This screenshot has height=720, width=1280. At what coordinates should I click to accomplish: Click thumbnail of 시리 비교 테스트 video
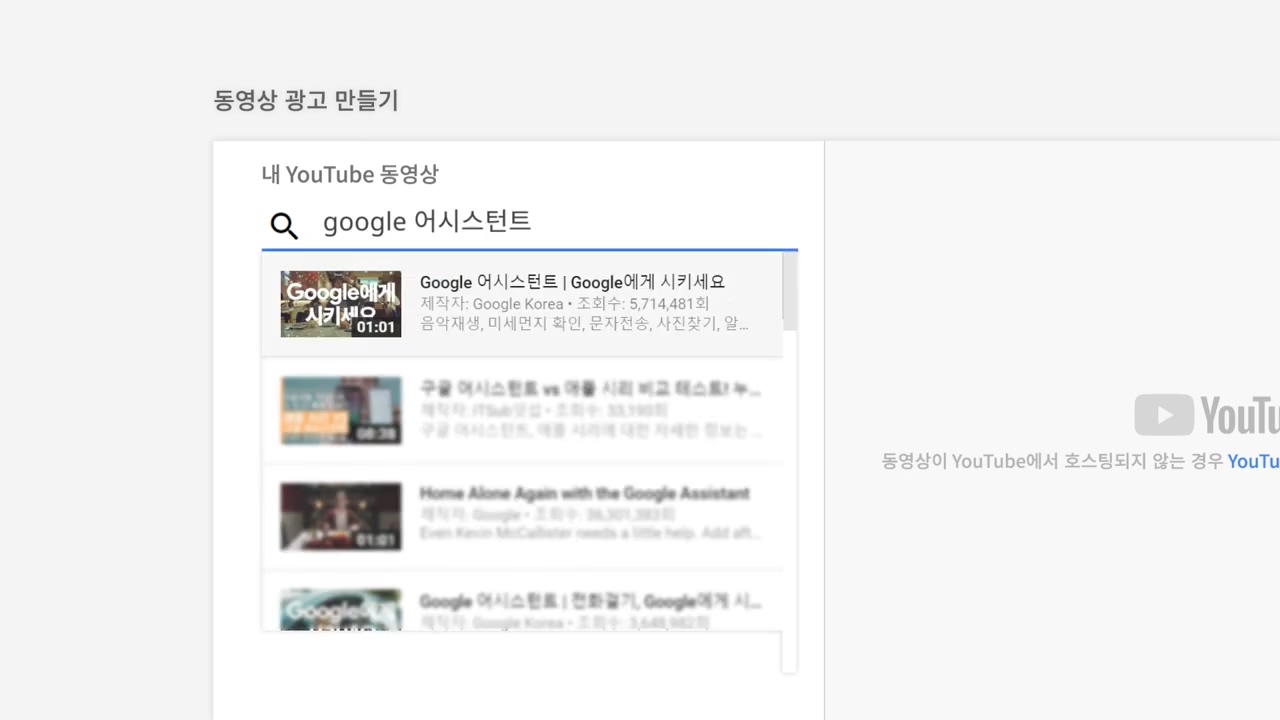(341, 410)
